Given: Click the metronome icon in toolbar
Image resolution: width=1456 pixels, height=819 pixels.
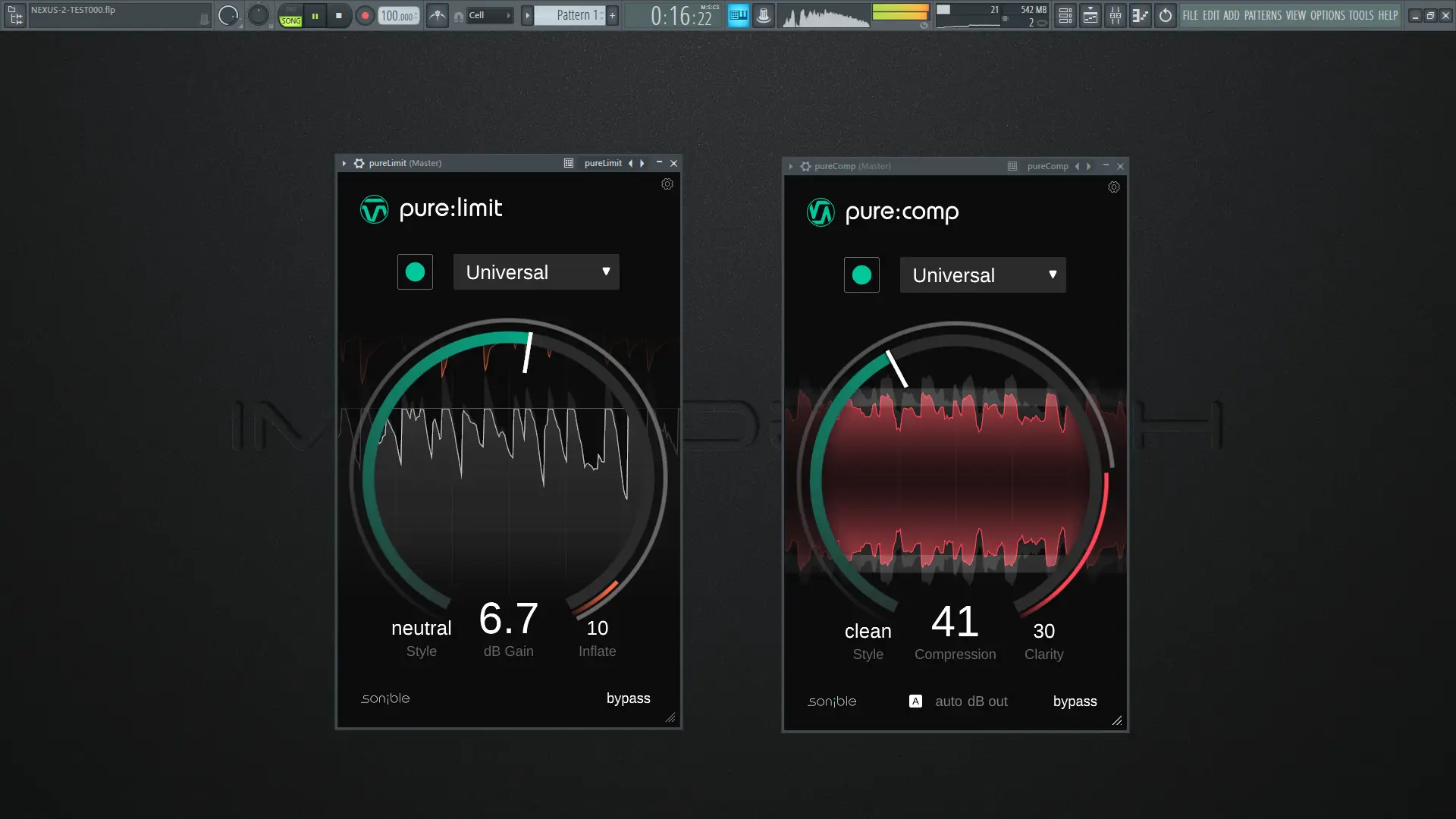Looking at the screenshot, I should (x=438, y=15).
